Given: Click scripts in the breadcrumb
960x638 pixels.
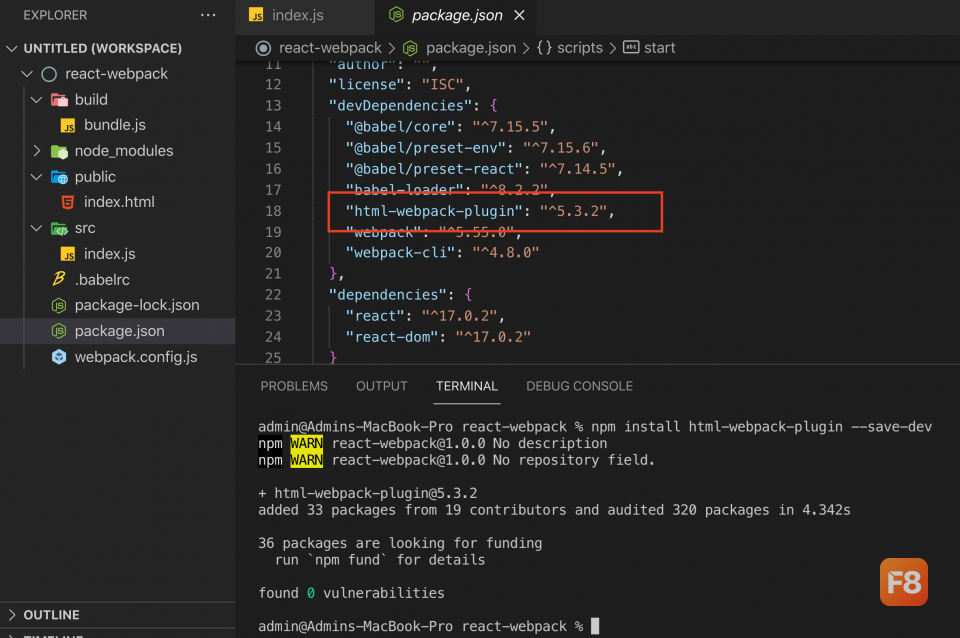Looking at the screenshot, I should pos(580,48).
